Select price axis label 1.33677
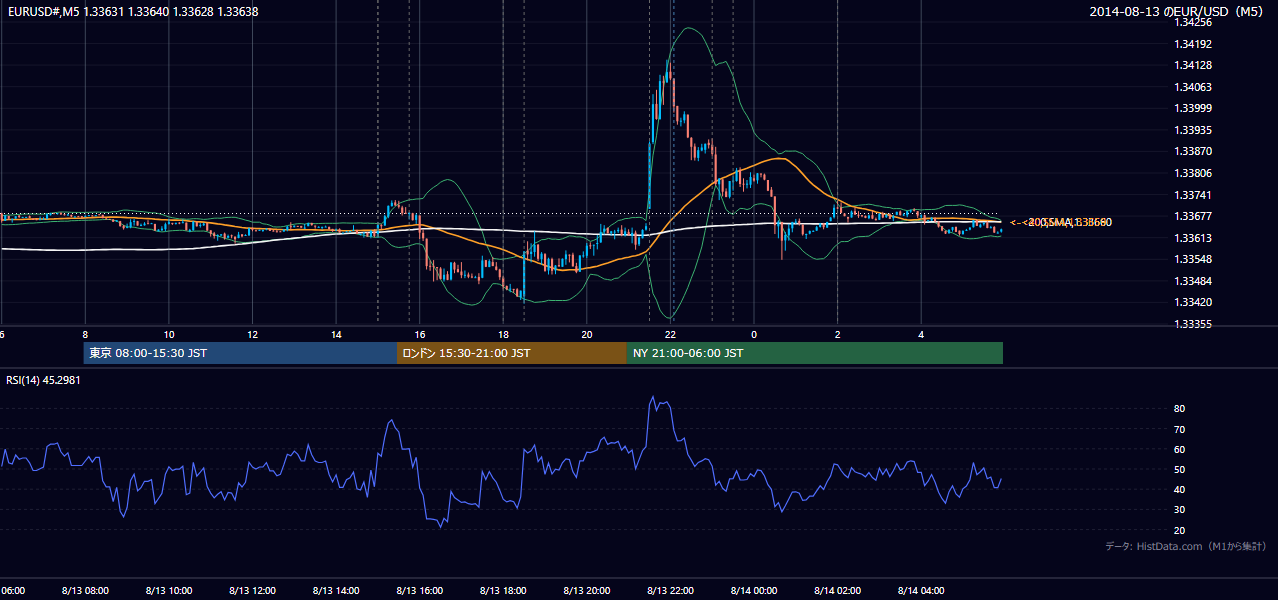 coord(1192,216)
